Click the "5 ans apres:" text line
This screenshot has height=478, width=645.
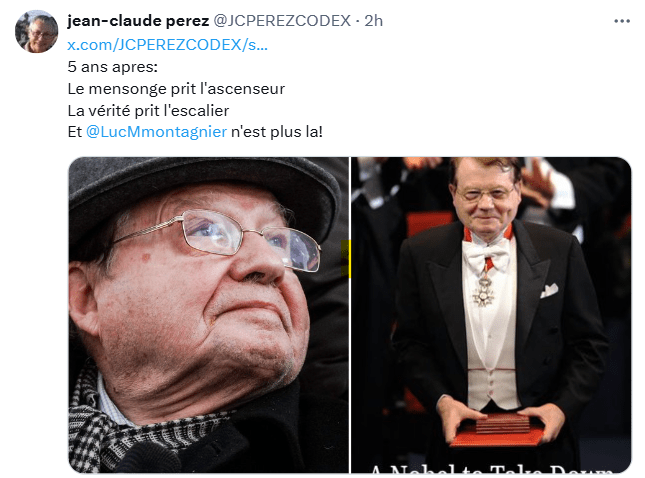click(x=113, y=67)
